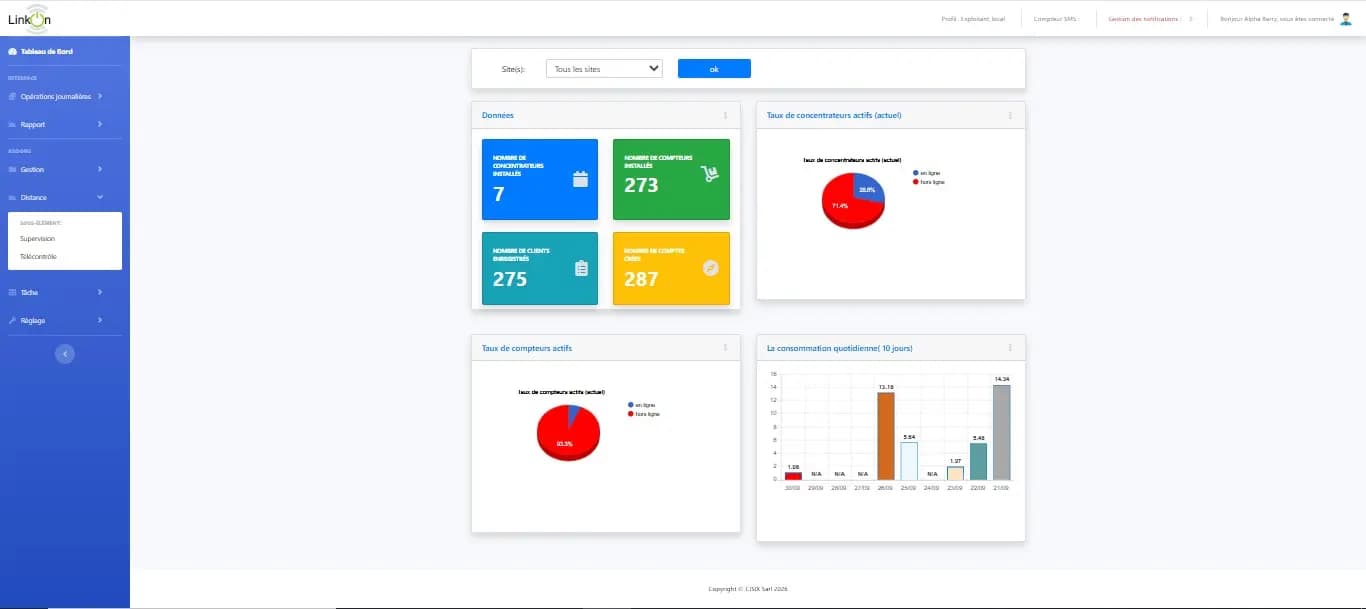Open the three-dot menu of Taux de compteurs actifs

(x=726, y=347)
